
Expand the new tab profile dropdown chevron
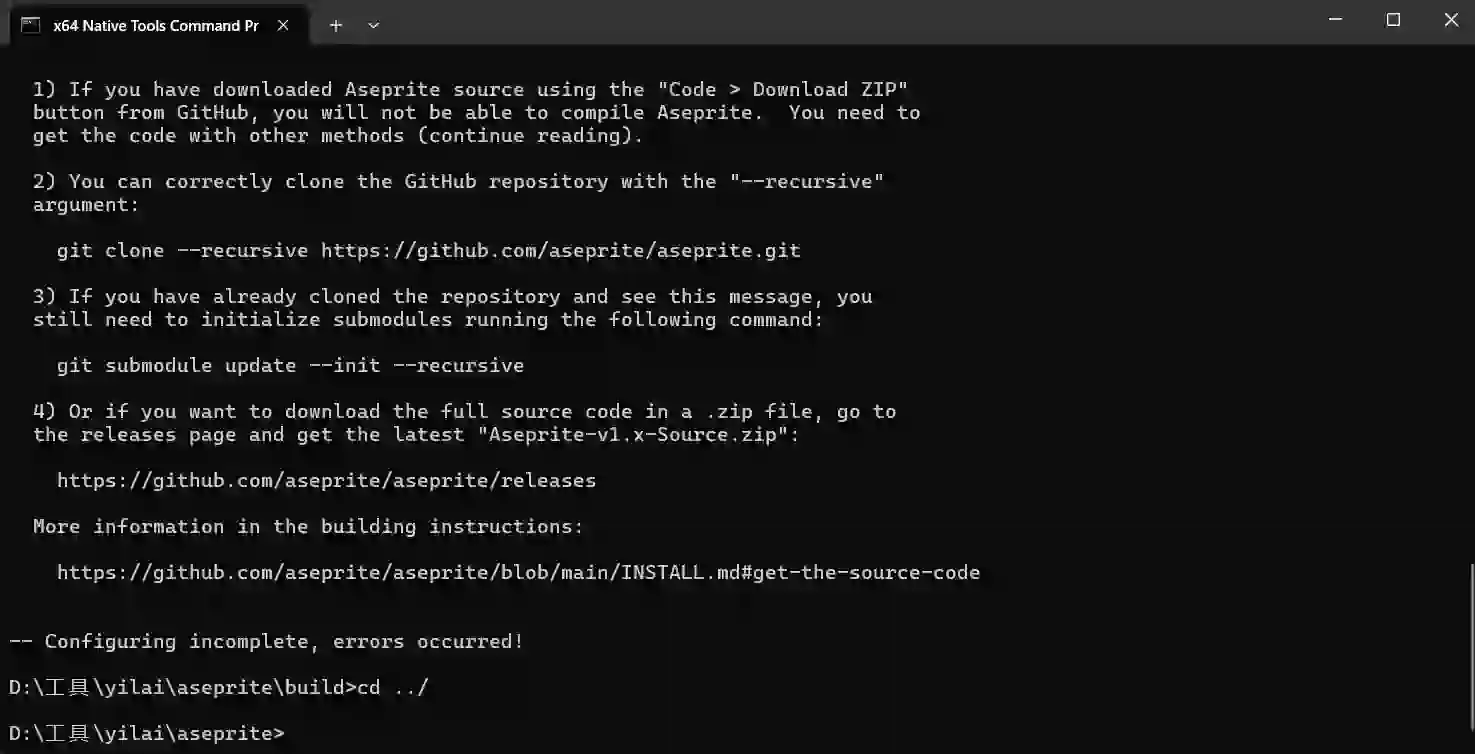[x=373, y=25]
